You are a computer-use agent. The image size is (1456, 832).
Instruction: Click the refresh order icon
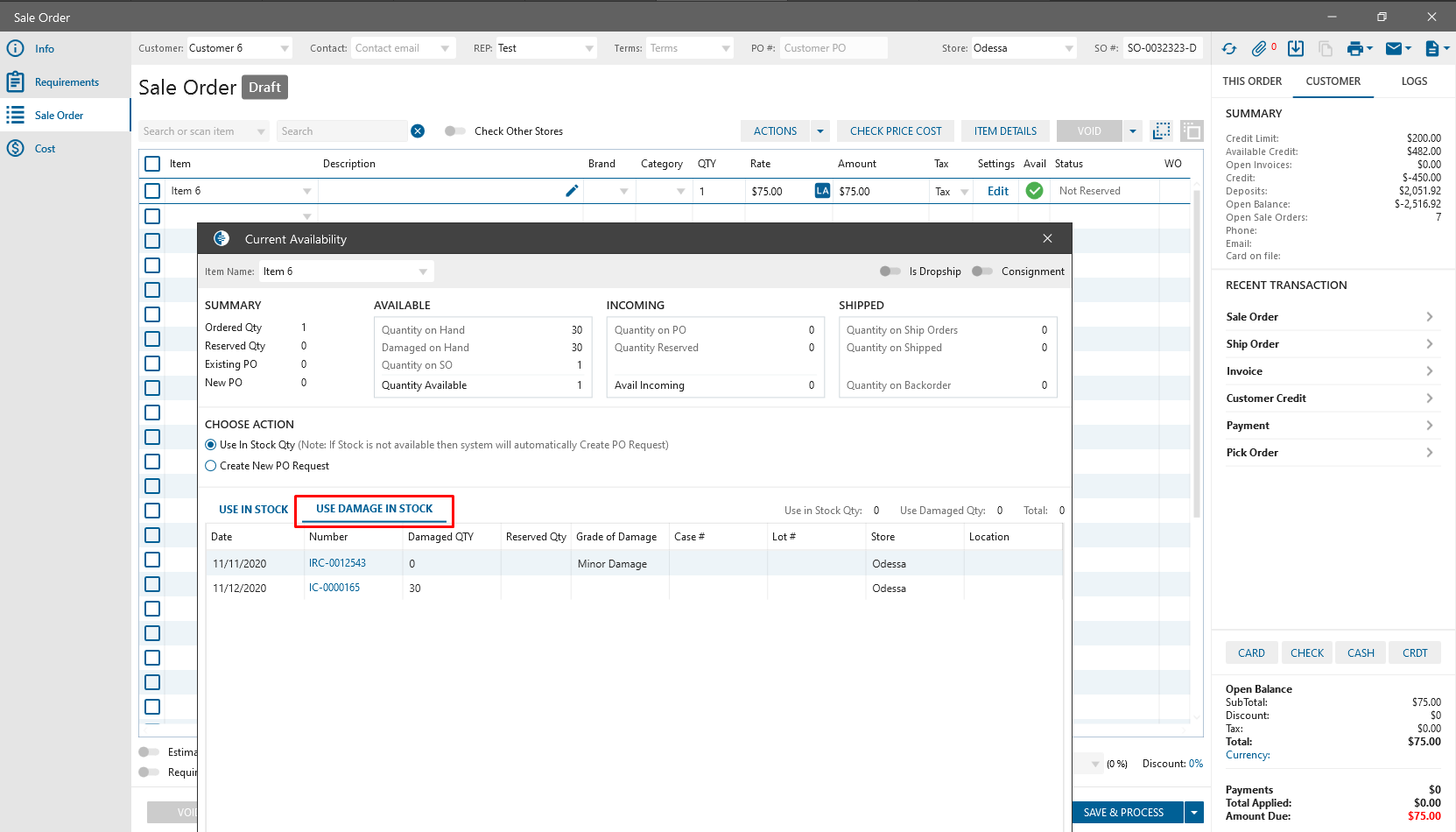click(x=1229, y=49)
